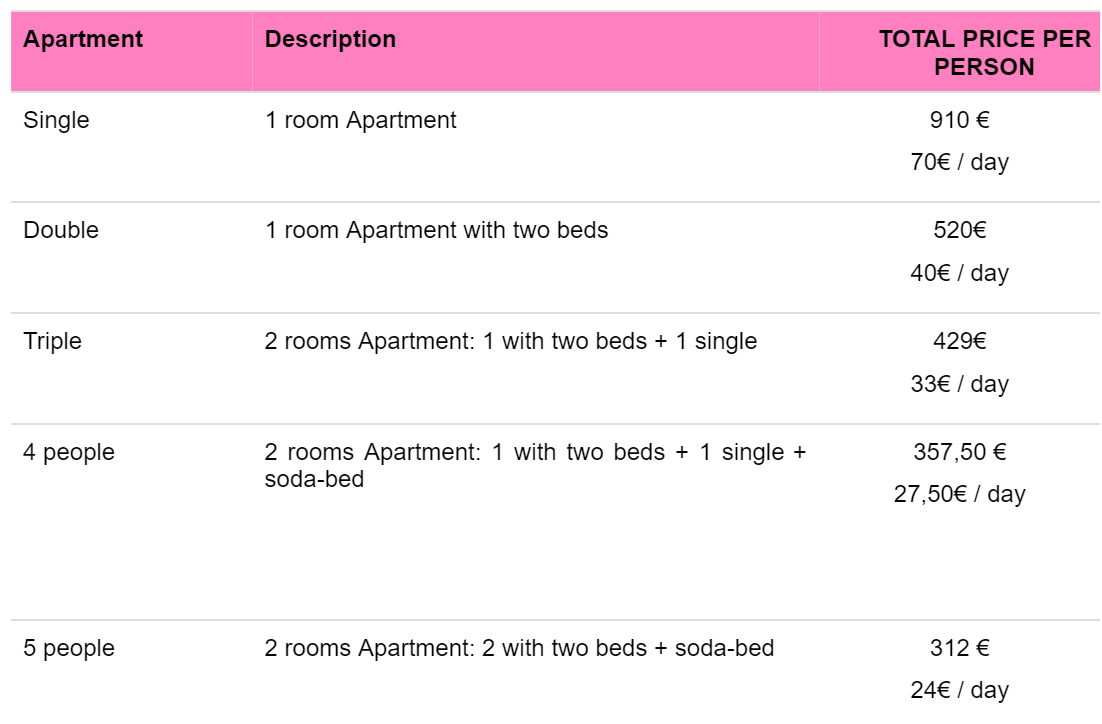Click the Triple apartment description text
Screen dimensions: 1102x724
click(510, 341)
